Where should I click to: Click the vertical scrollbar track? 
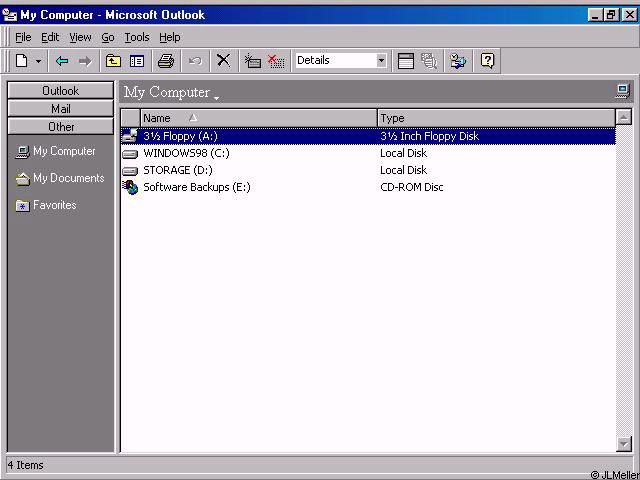(x=624, y=280)
